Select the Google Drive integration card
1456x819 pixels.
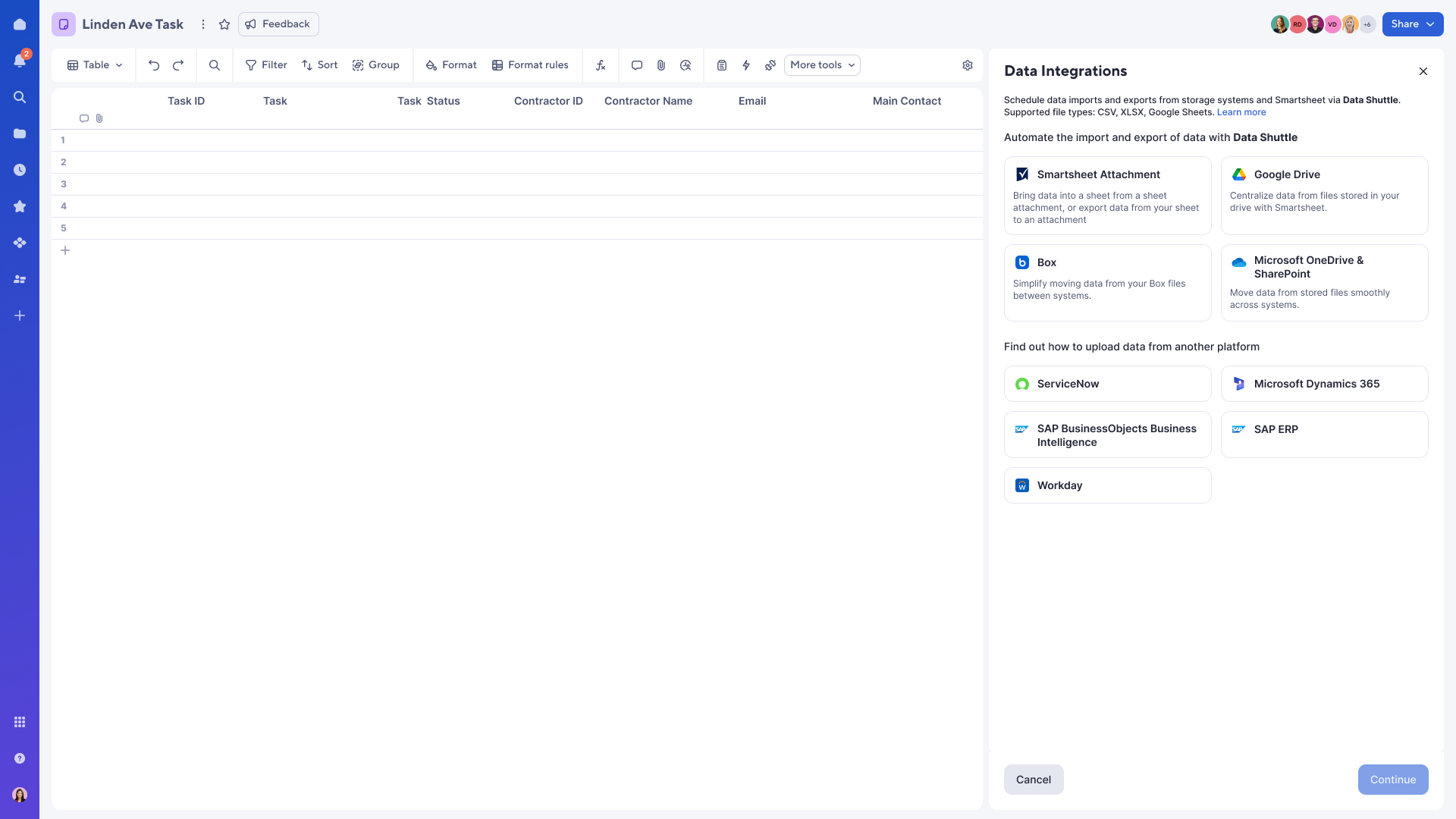pos(1324,195)
